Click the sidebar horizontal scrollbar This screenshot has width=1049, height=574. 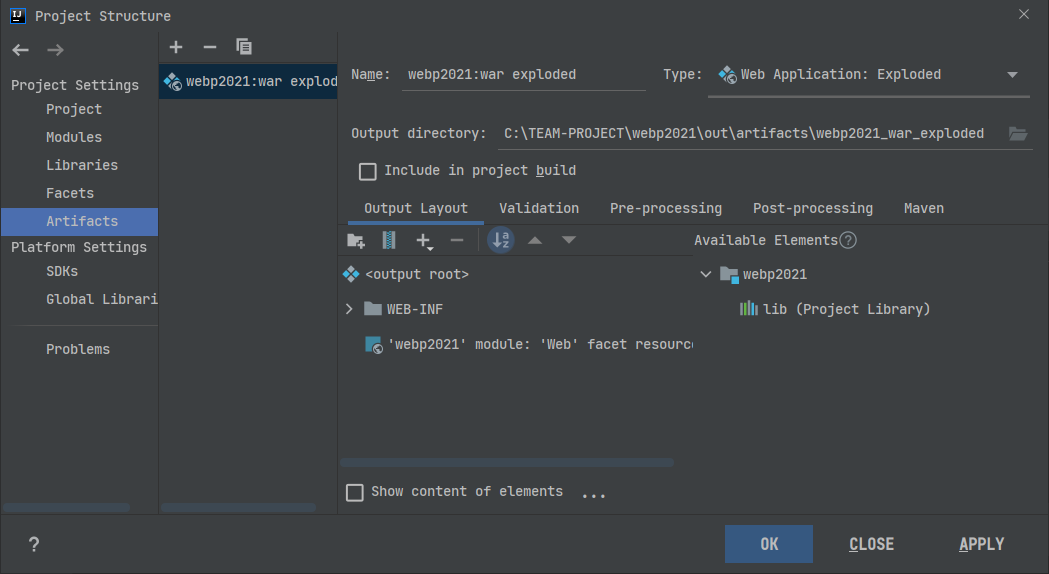tap(66, 508)
